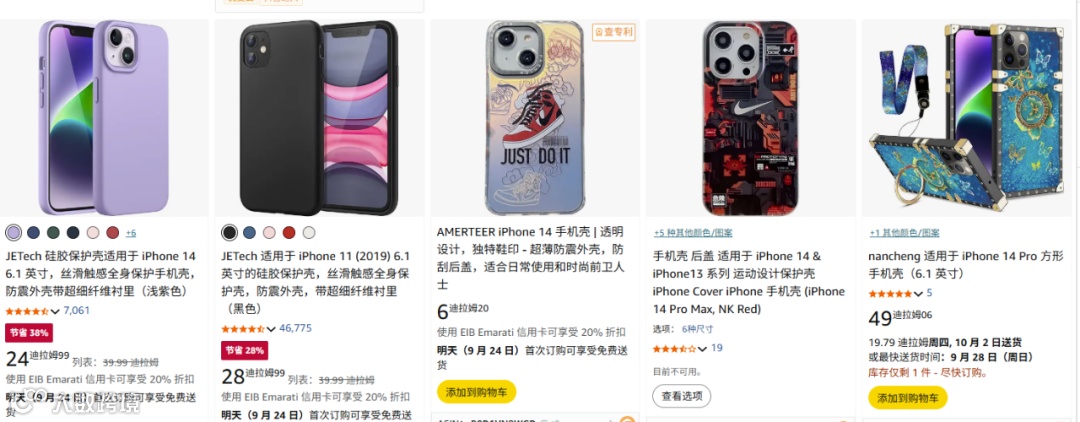The image size is (1080, 422).
Task: Select the light purple color swatch
Action: [13, 233]
